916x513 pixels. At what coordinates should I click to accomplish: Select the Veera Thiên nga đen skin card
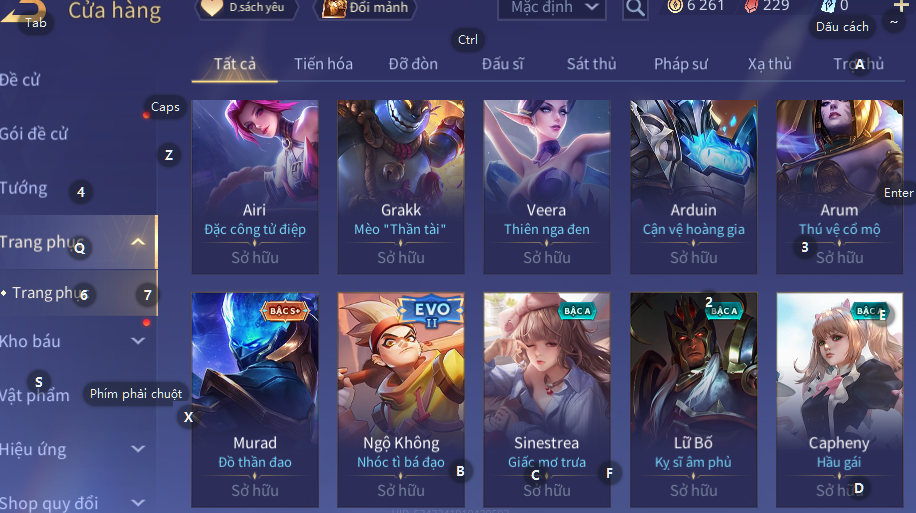pos(547,186)
